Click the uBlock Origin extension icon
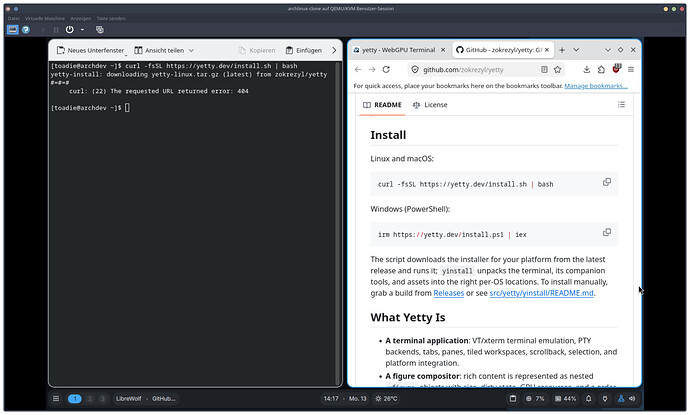This screenshot has height=415, width=690. point(616,69)
